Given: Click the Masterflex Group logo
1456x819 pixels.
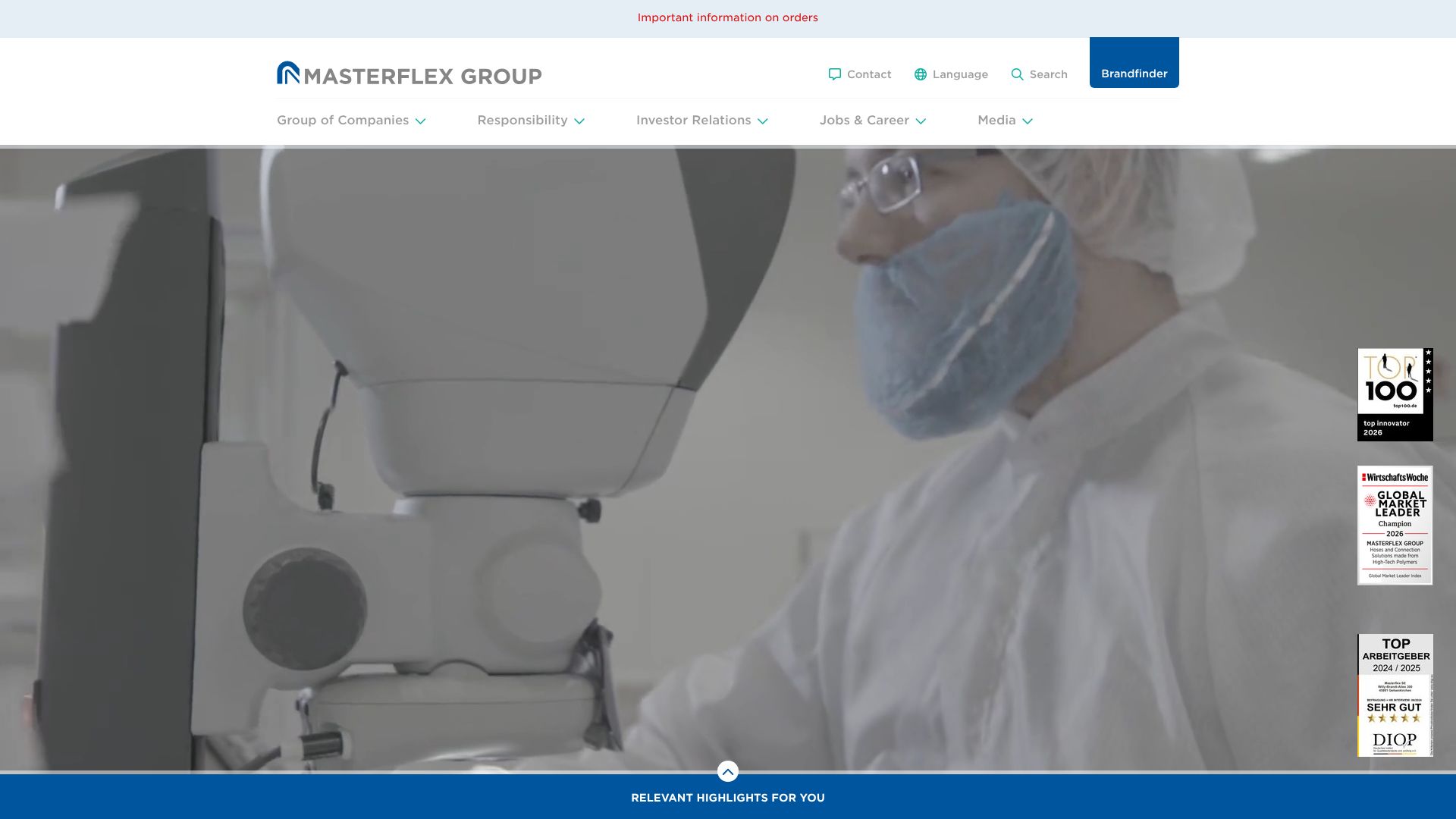Looking at the screenshot, I should (409, 74).
